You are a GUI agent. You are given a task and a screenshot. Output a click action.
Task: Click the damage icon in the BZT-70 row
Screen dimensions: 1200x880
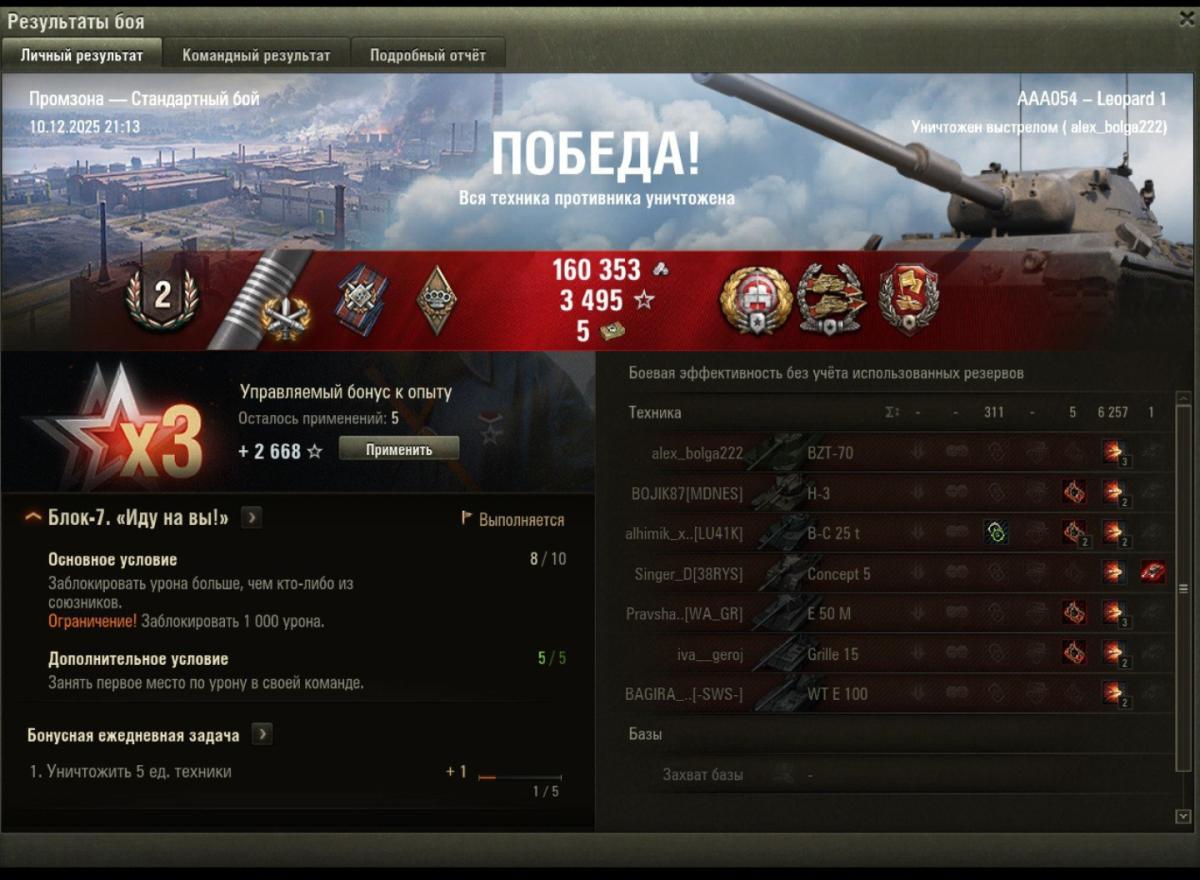pyautogui.click(x=1113, y=452)
